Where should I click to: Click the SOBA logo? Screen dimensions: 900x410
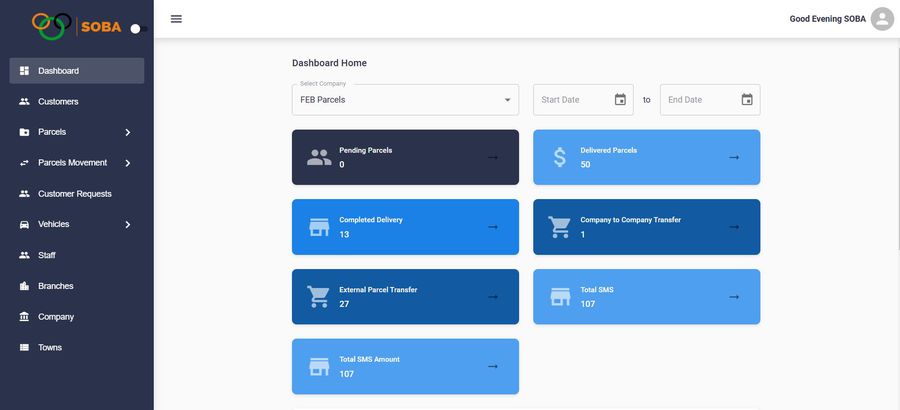76,26
